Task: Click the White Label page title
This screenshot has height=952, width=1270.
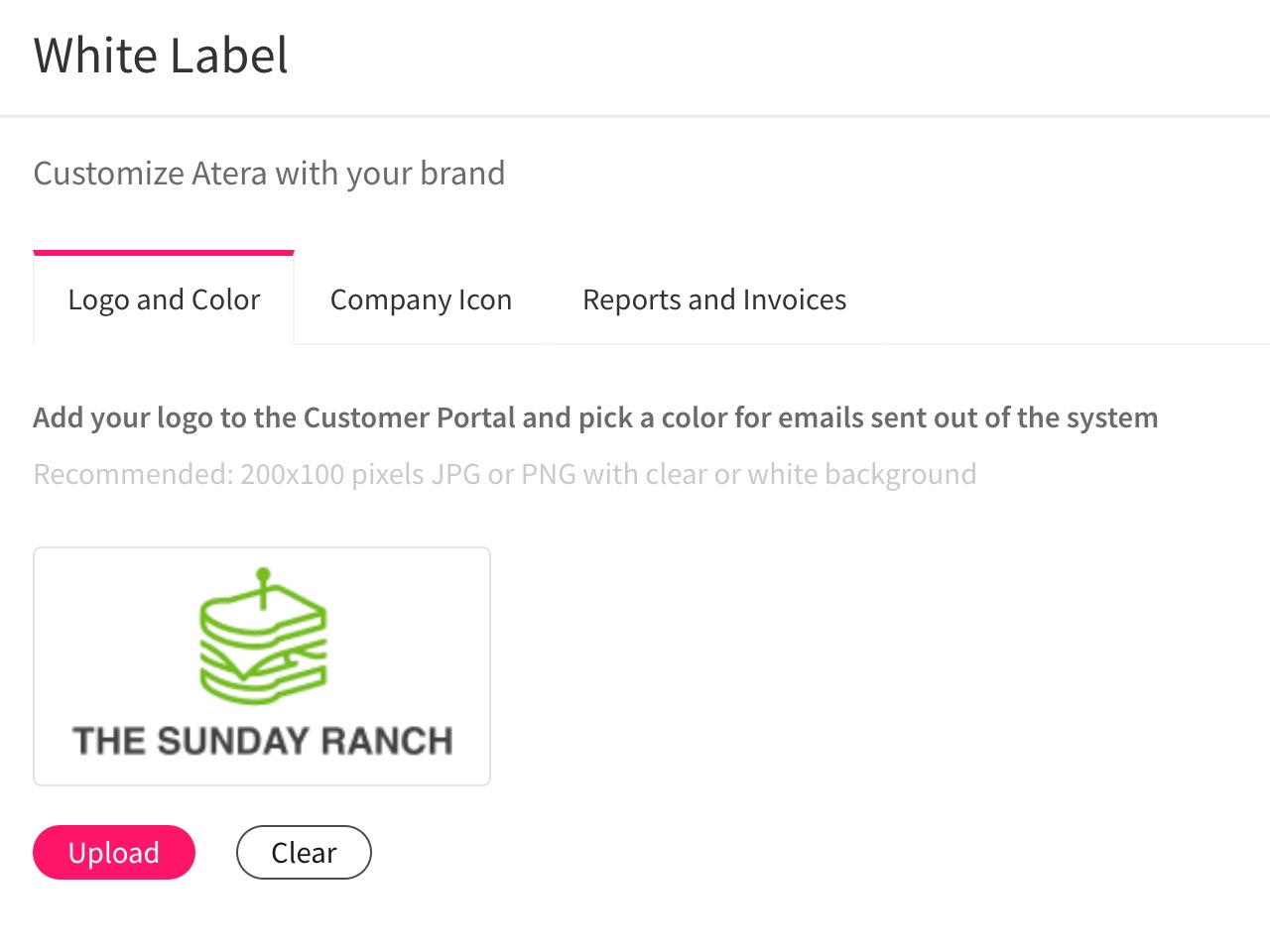Action: tap(161, 55)
